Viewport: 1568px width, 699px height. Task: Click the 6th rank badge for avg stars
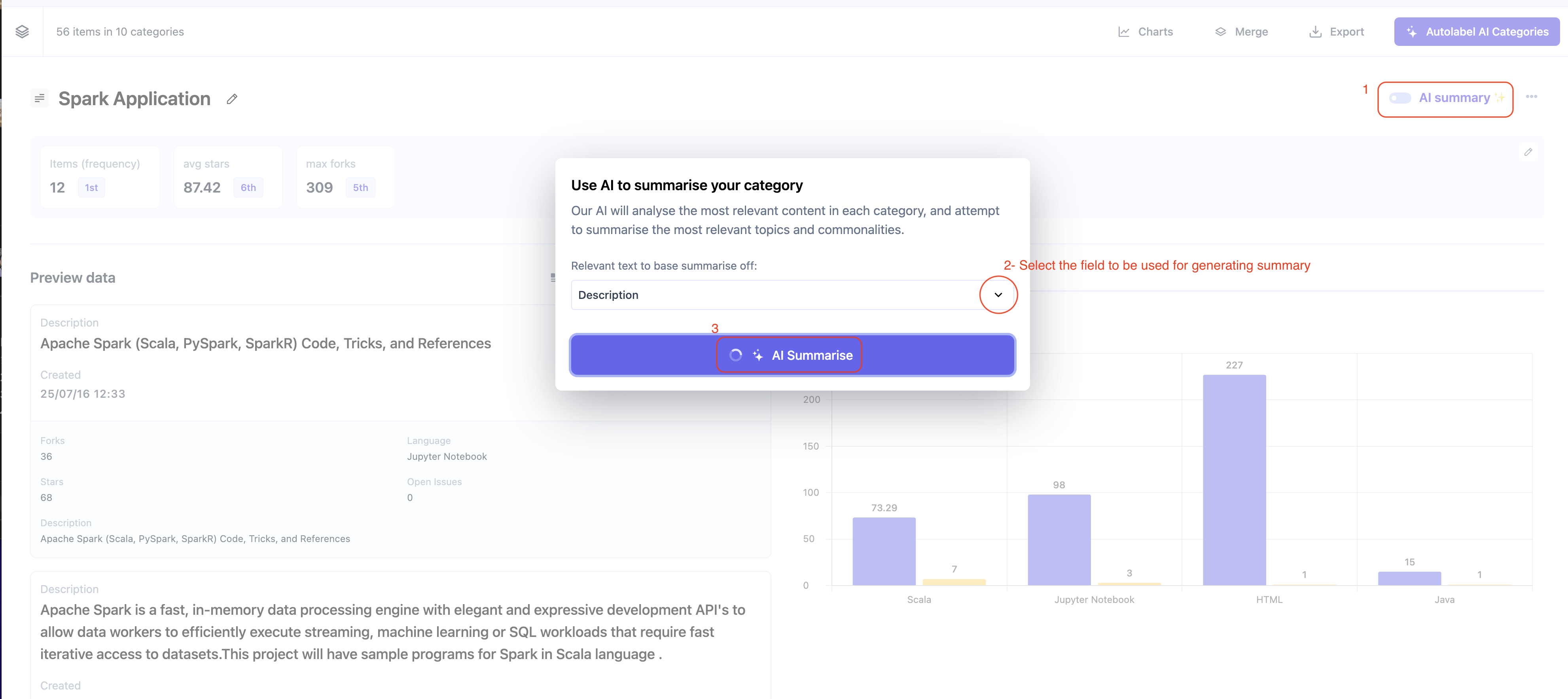[x=248, y=187]
